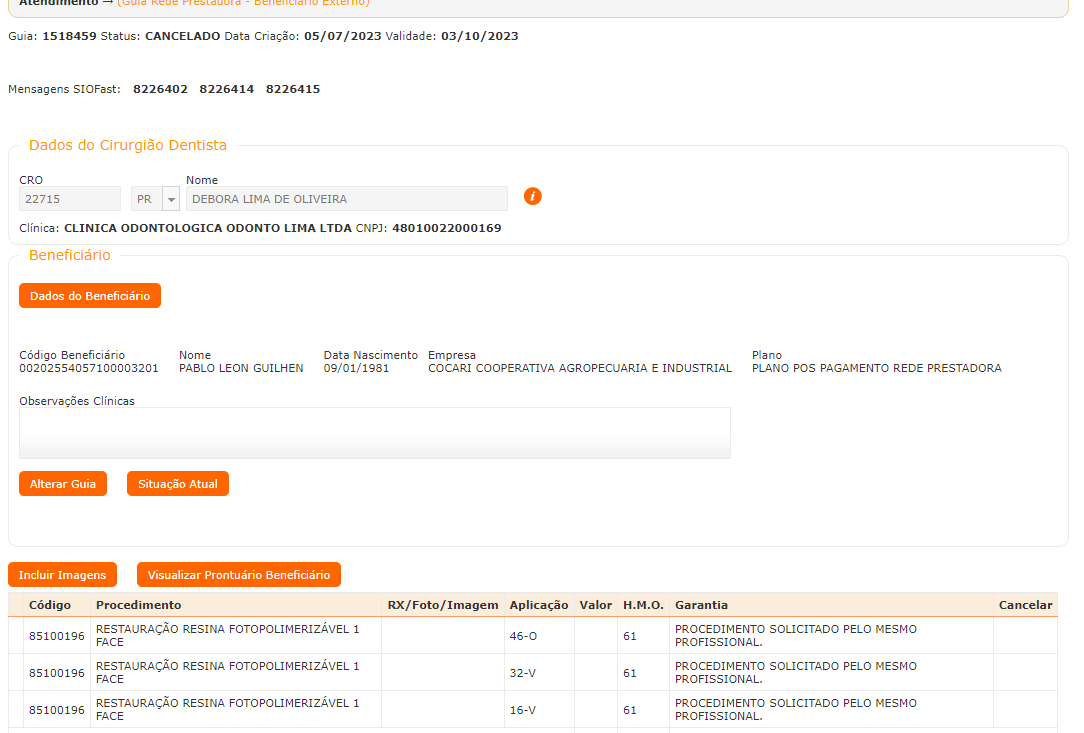Click the Procedimento column header
This screenshot has height=733, width=1084.
tap(138, 605)
